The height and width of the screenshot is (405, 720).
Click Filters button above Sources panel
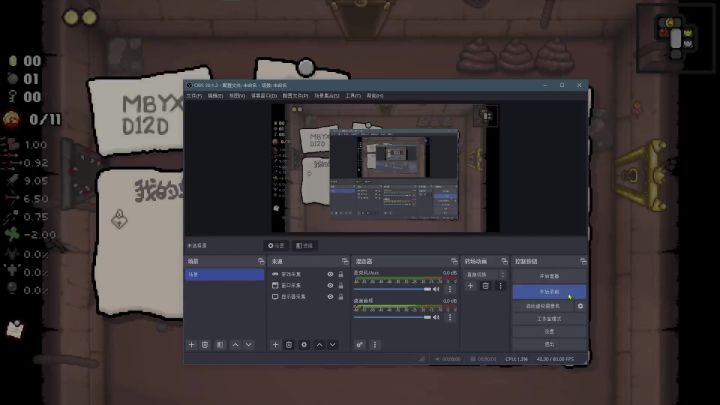pyautogui.click(x=304, y=246)
